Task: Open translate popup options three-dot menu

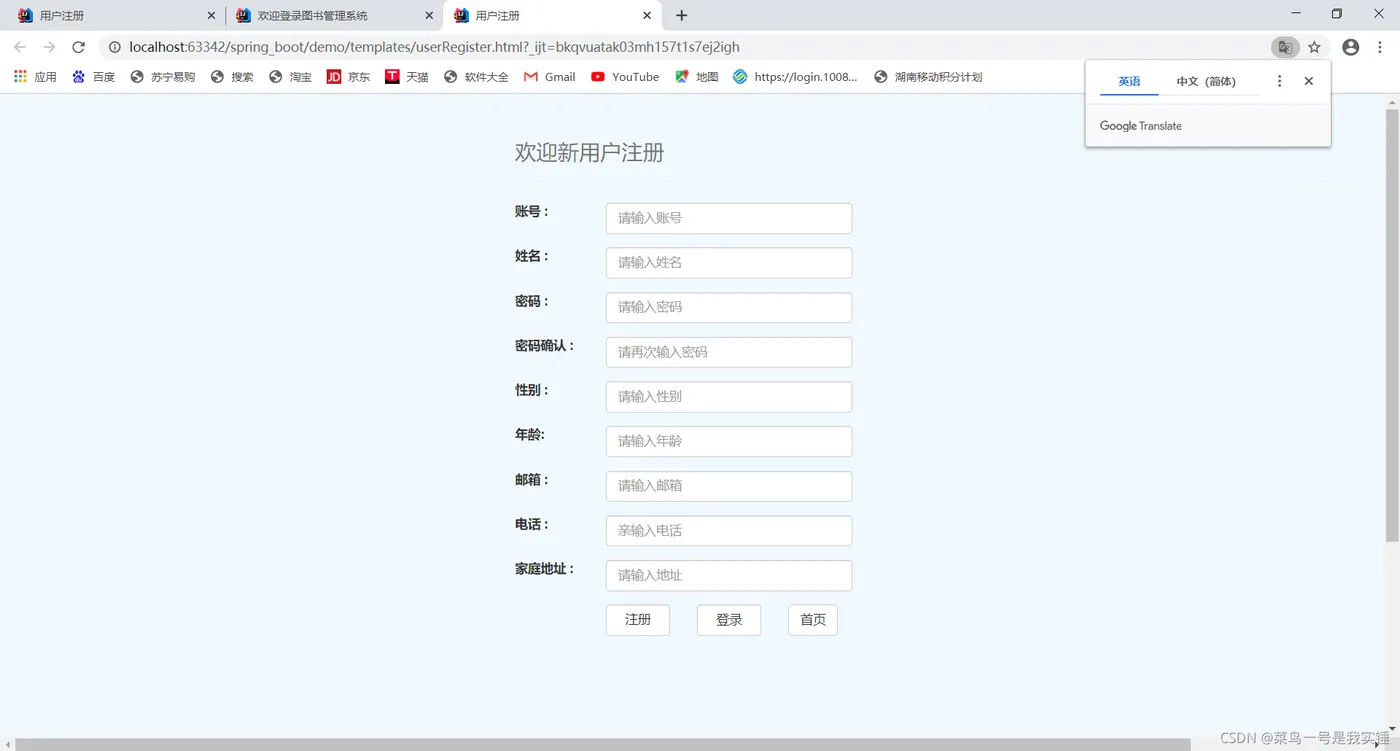Action: pos(1279,81)
